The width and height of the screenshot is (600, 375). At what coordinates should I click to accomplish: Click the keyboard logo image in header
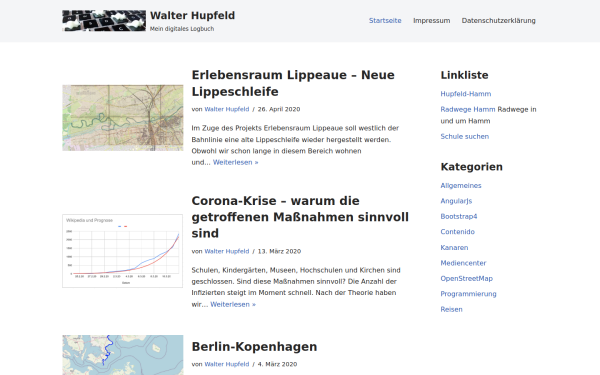pos(104,21)
